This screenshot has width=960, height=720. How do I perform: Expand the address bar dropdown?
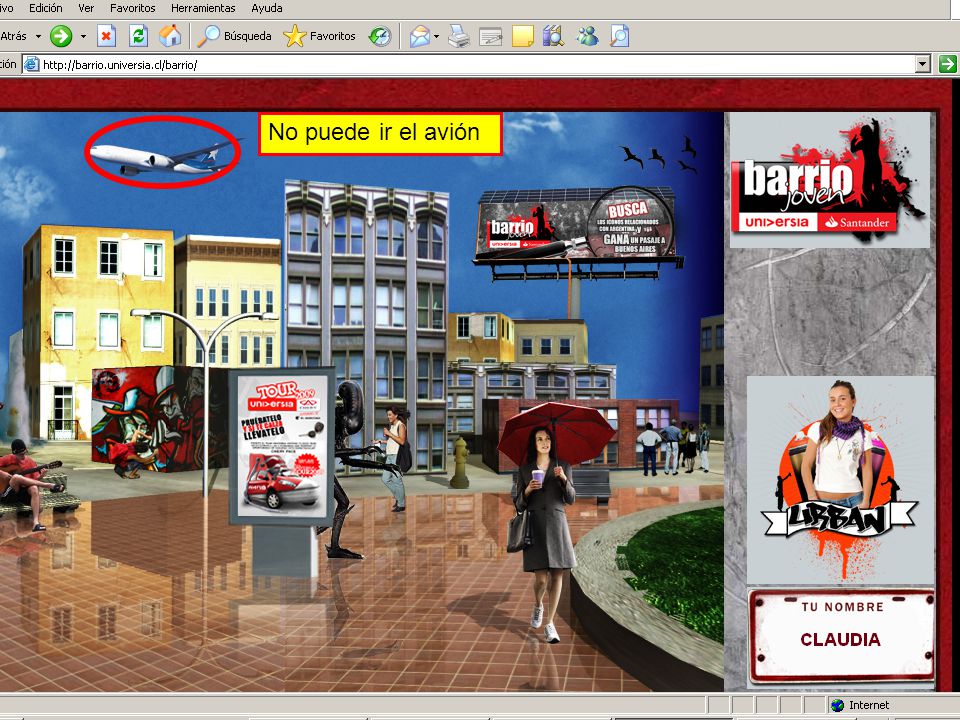tap(923, 64)
